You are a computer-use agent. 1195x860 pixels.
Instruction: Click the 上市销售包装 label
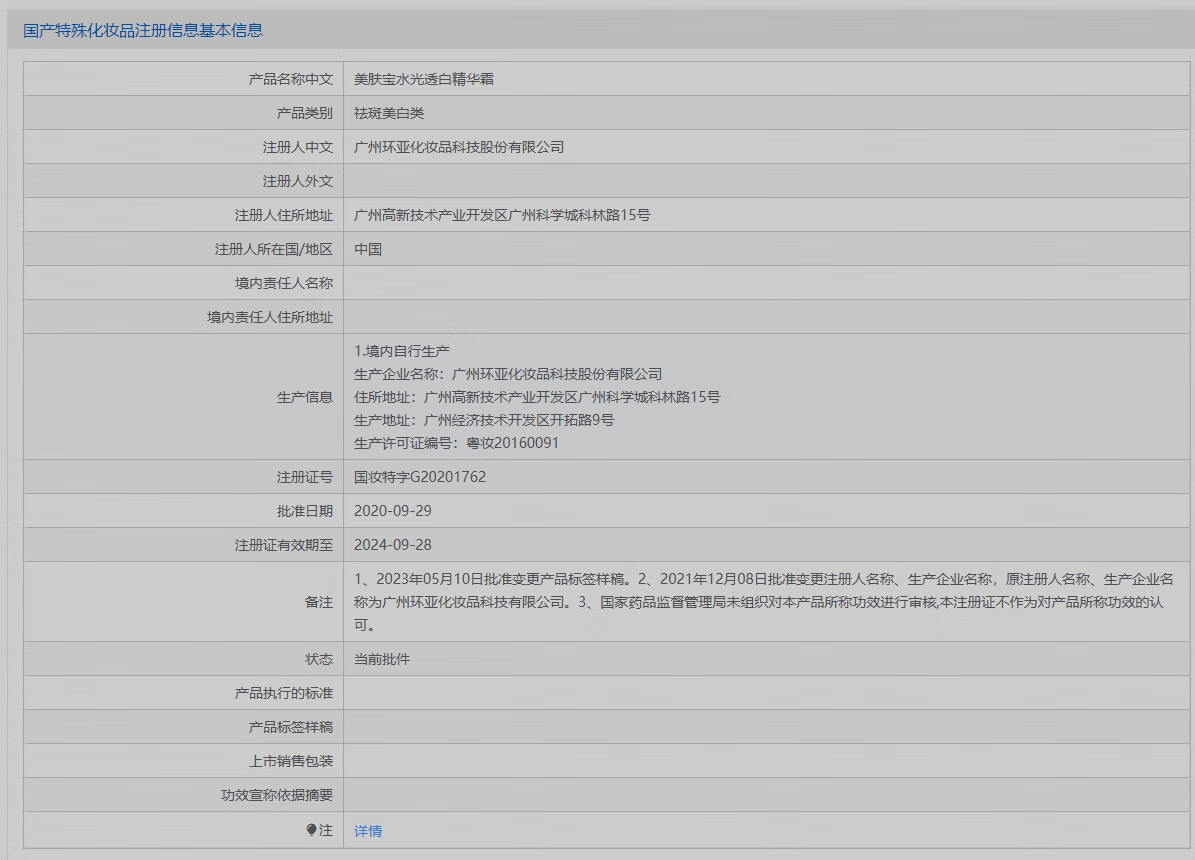click(x=290, y=761)
